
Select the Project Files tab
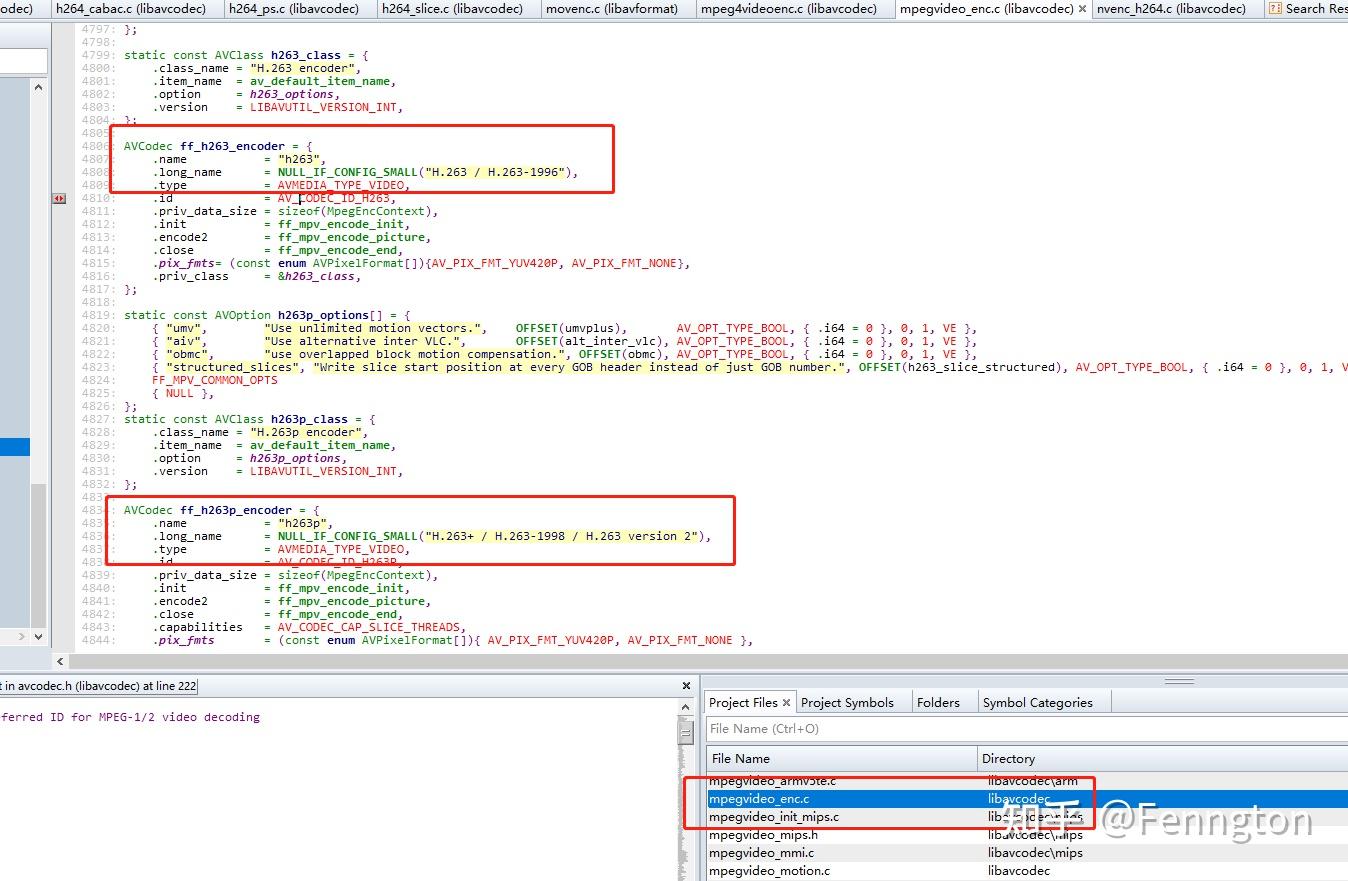(x=743, y=702)
